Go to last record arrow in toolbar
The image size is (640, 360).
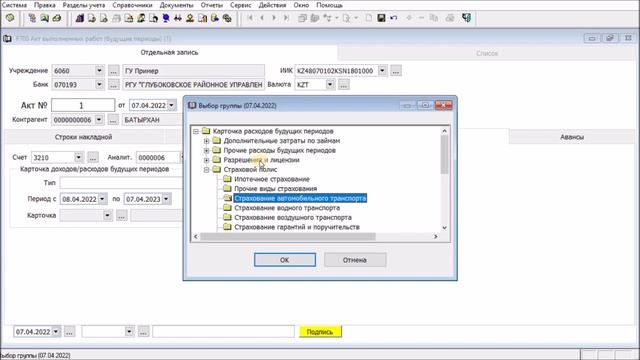286,18
